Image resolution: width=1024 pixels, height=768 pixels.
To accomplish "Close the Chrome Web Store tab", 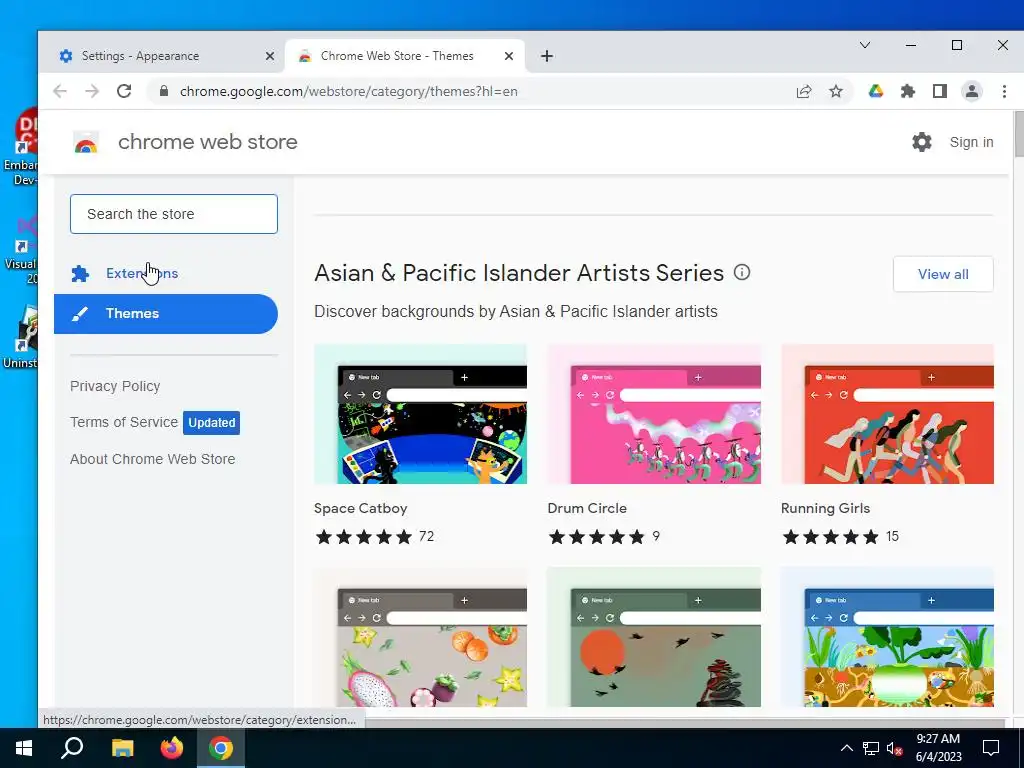I will (509, 56).
